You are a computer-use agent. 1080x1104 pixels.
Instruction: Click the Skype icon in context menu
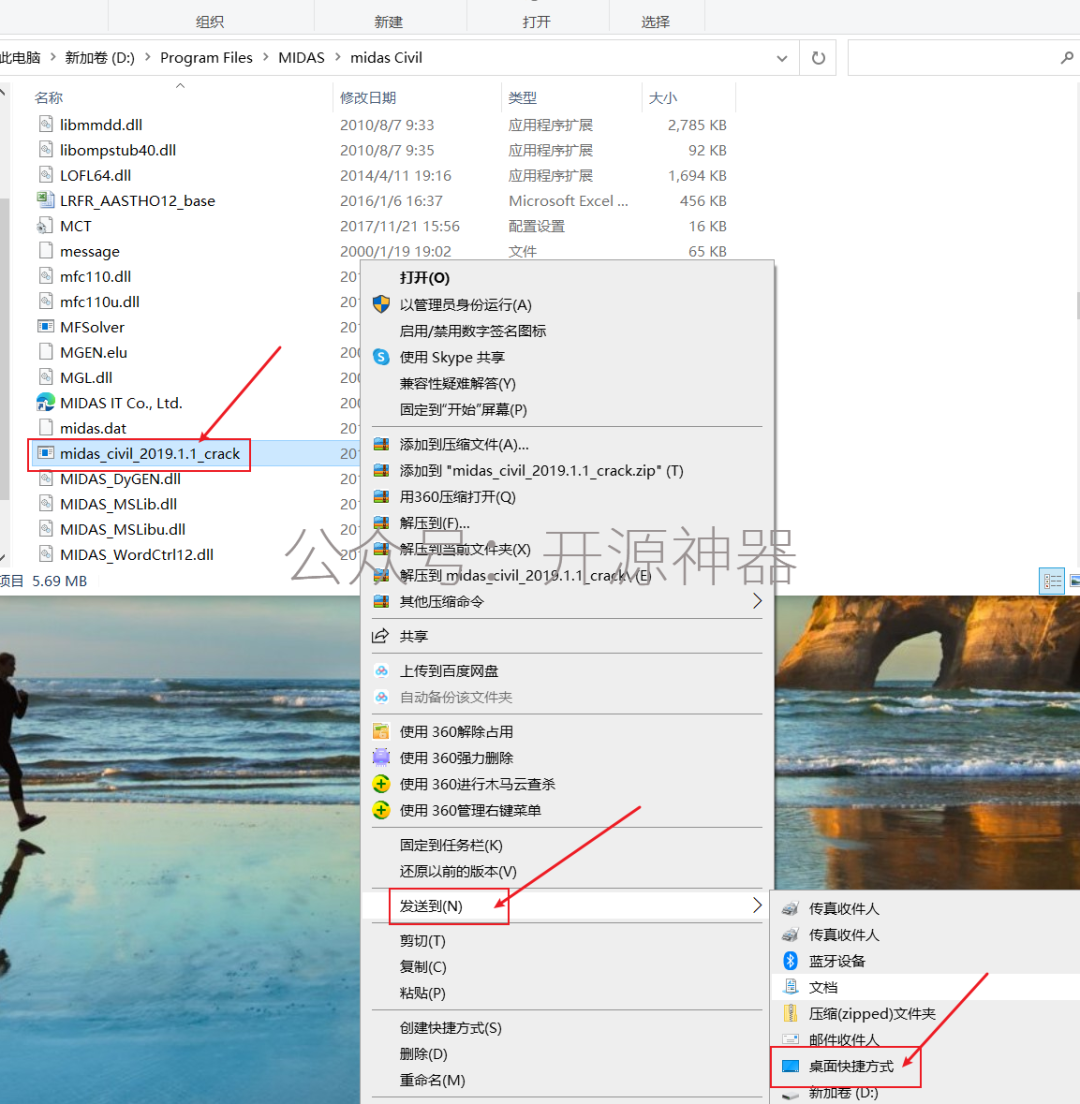tap(381, 357)
